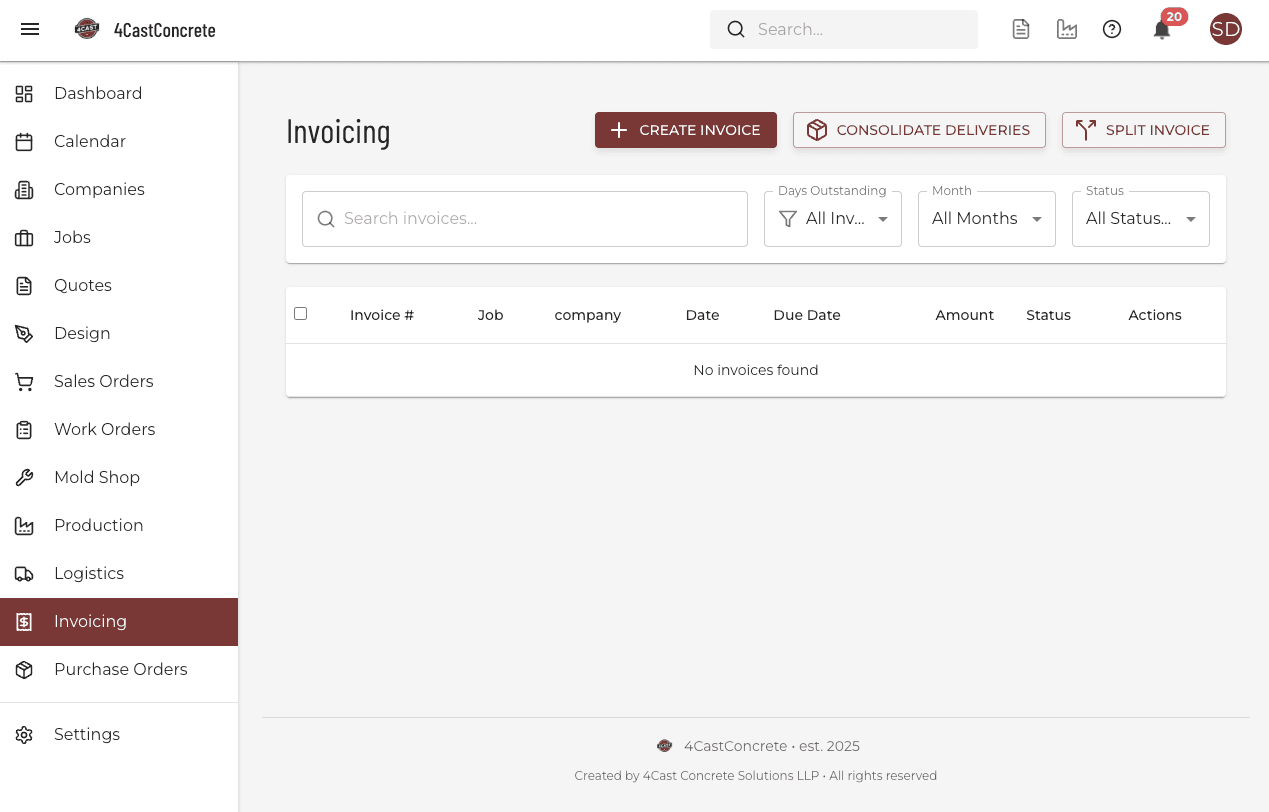Viewport: 1269px width, 812px height.
Task: Open the Days Outstanding filter dropdown
Action: coord(832,218)
